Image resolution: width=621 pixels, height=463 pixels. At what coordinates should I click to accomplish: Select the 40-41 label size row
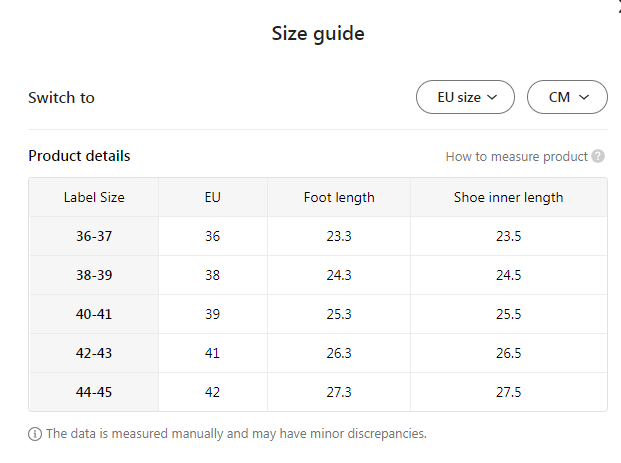pos(94,314)
